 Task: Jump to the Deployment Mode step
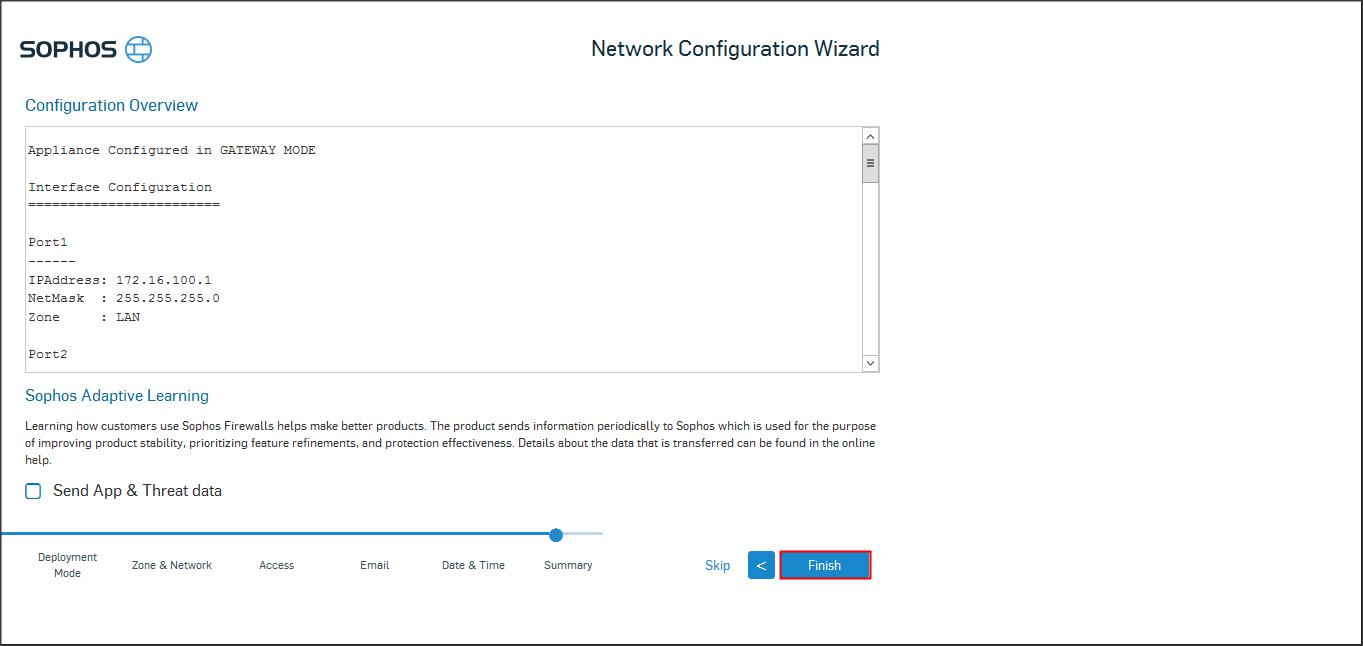[68, 565]
